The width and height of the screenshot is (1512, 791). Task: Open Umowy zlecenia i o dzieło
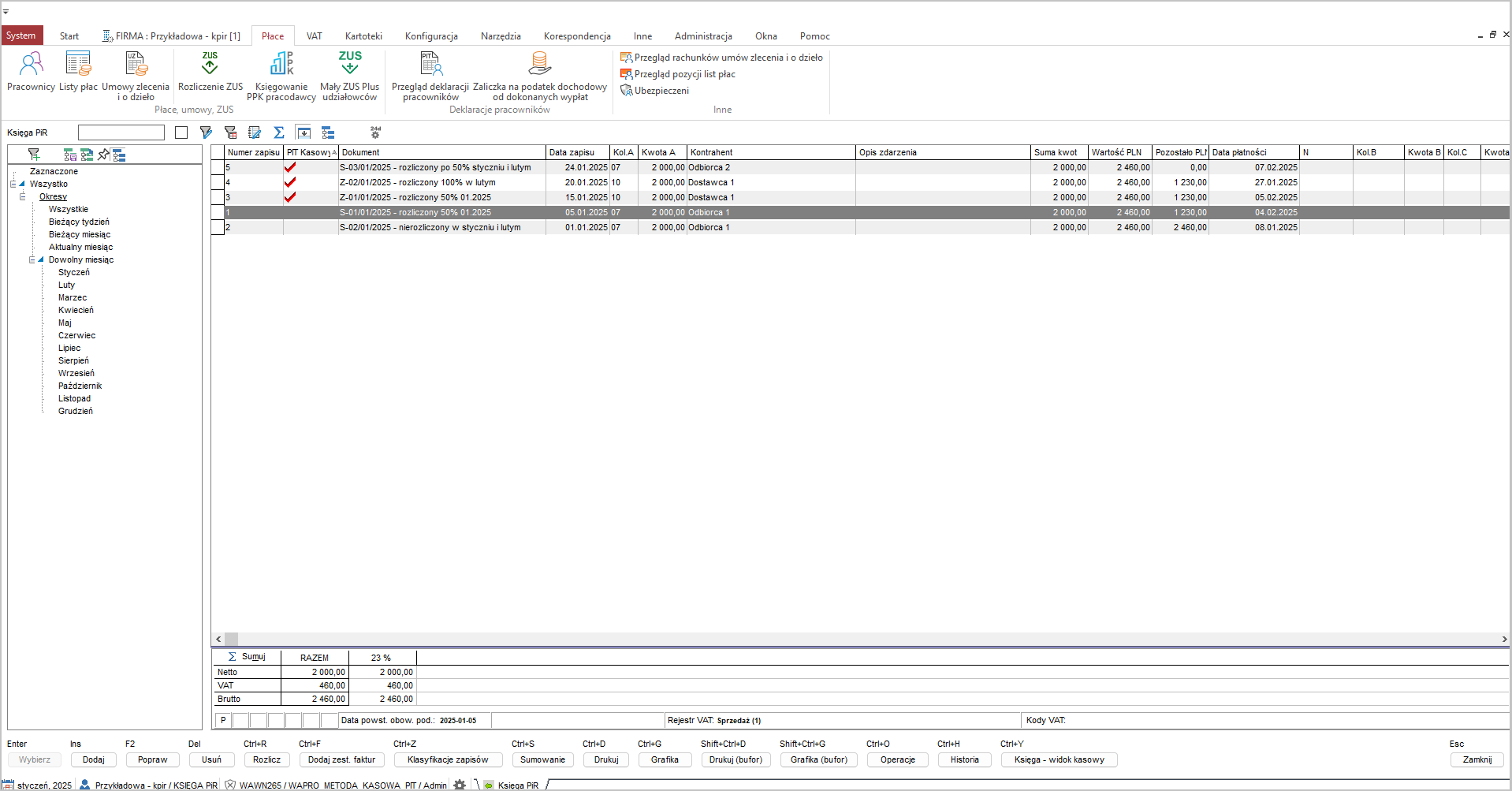coord(136,76)
